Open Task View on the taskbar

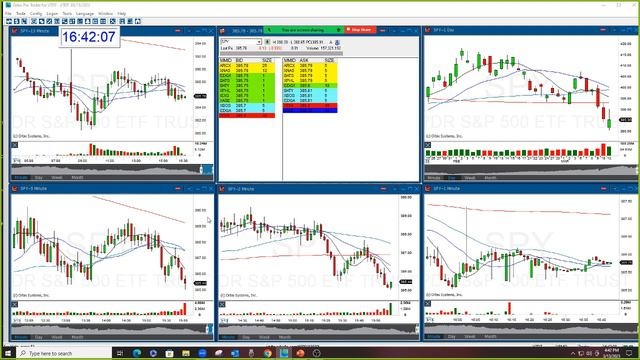point(120,353)
